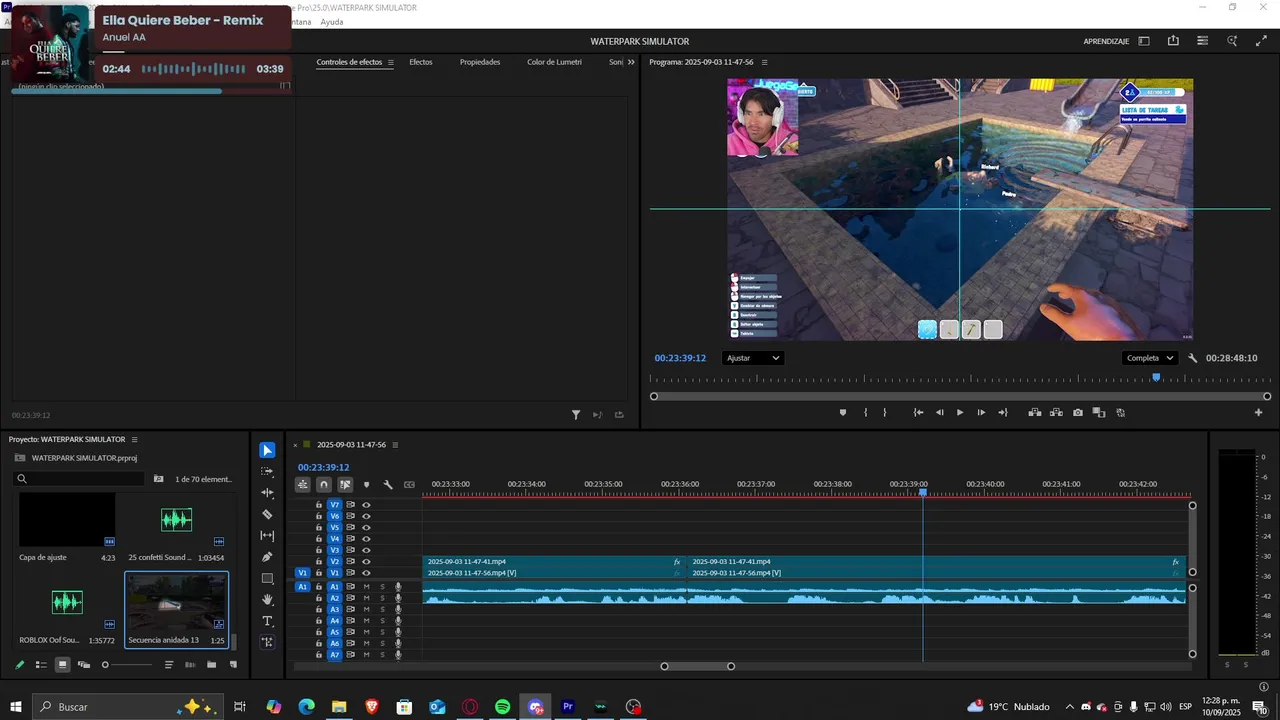Image resolution: width=1280 pixels, height=720 pixels.
Task: Select the Ripple Edit tool
Action: click(267, 493)
